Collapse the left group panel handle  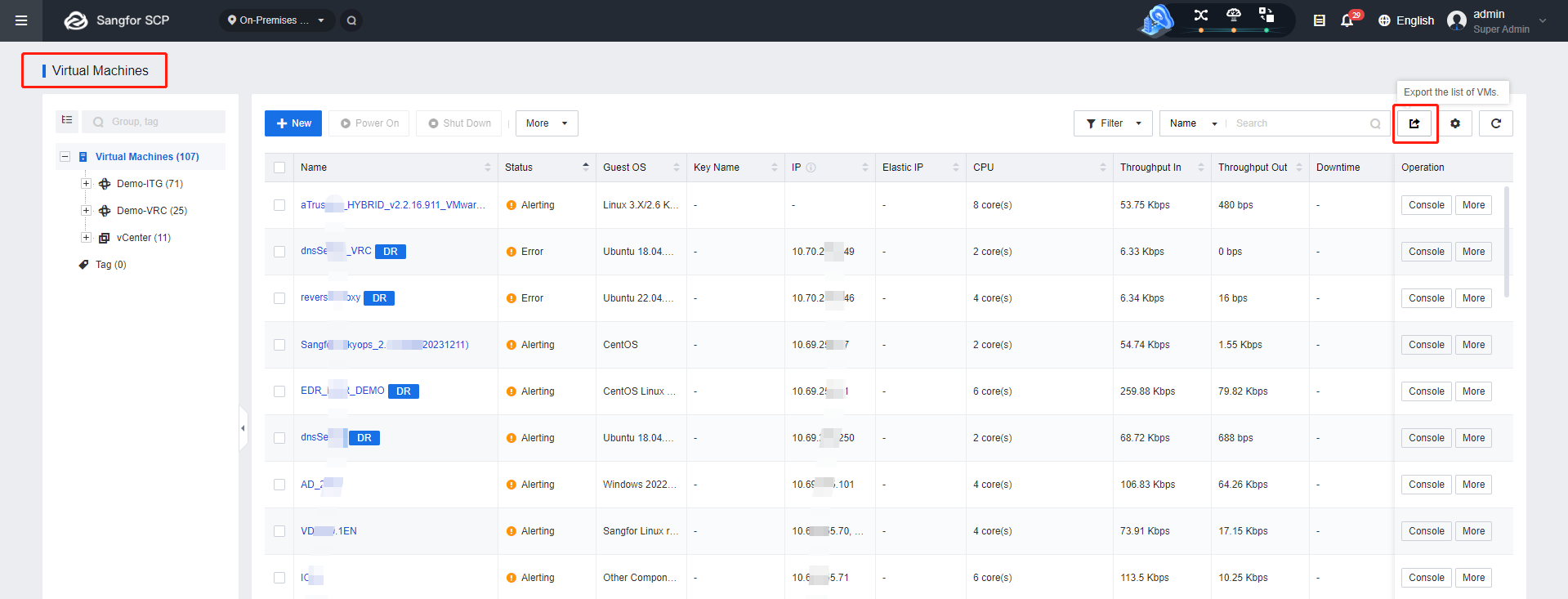tap(243, 428)
